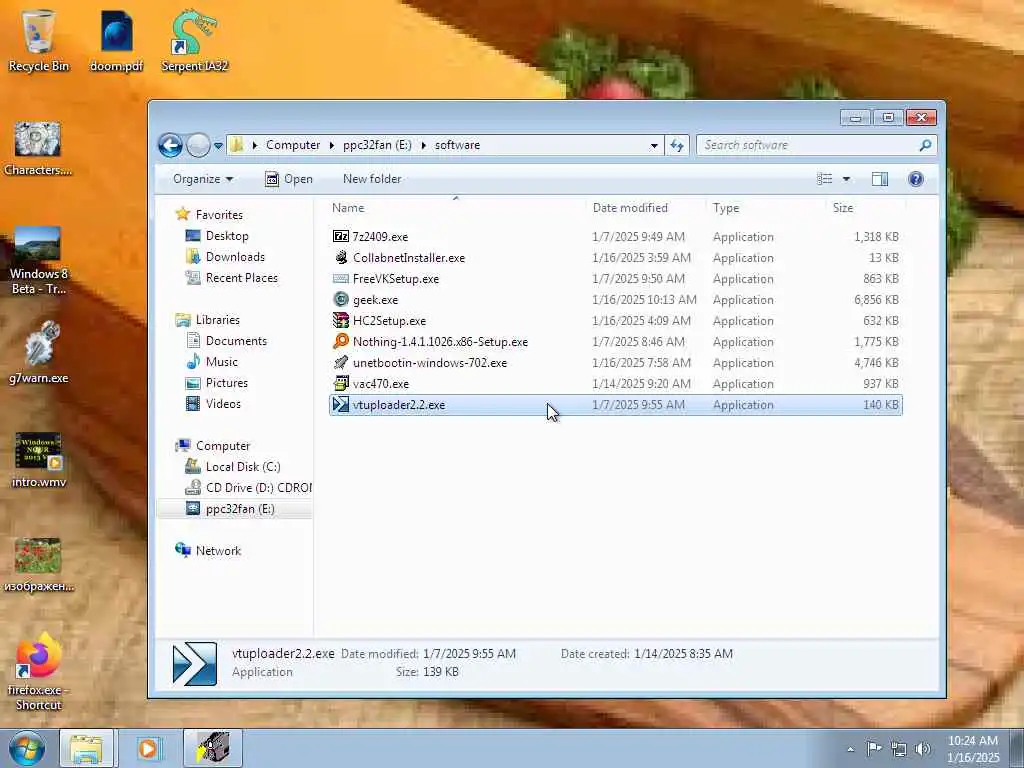Viewport: 1024px width, 768px height.
Task: Show hidden tray icons arrow
Action: (850, 749)
